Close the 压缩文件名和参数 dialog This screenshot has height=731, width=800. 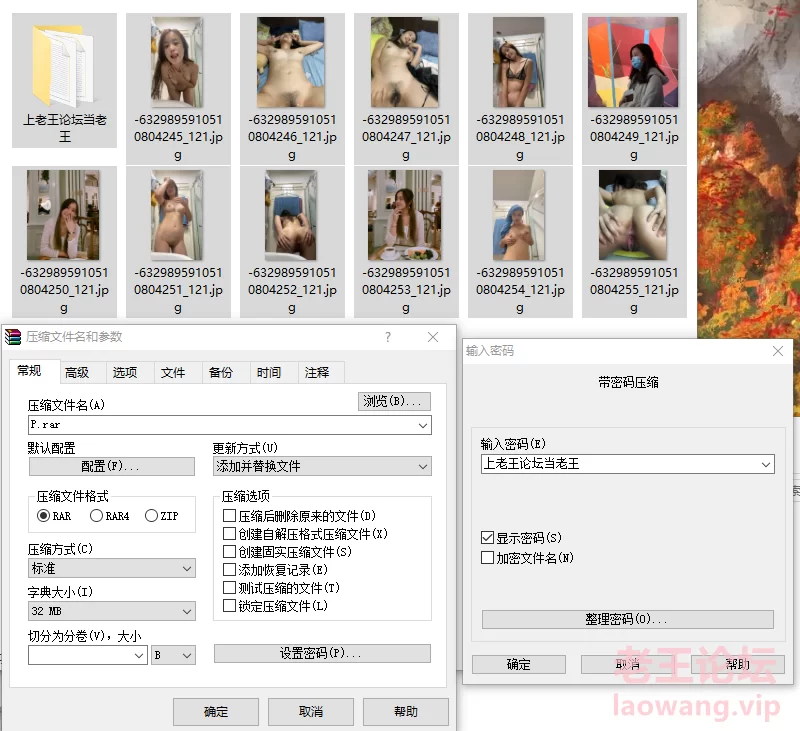click(433, 337)
